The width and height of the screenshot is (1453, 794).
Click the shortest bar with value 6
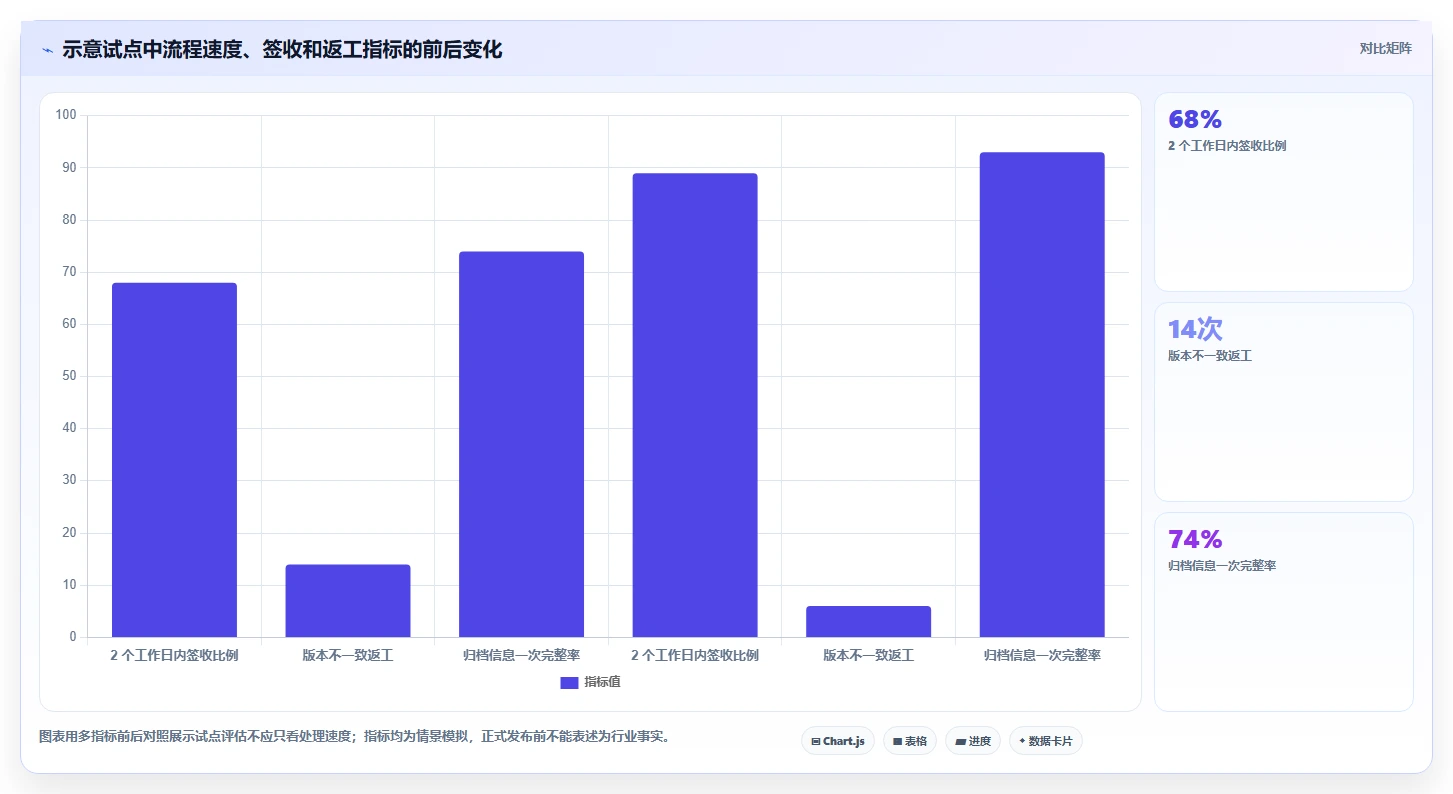868,622
